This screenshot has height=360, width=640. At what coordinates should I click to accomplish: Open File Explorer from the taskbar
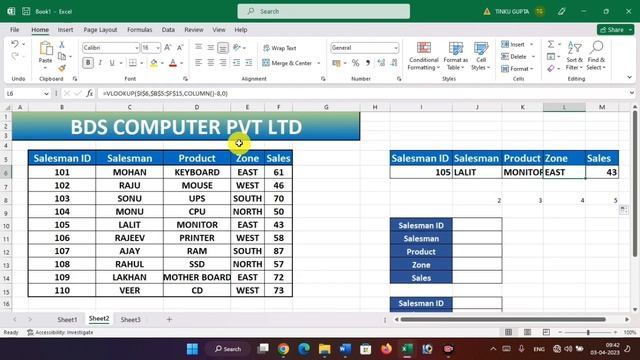pos(324,349)
